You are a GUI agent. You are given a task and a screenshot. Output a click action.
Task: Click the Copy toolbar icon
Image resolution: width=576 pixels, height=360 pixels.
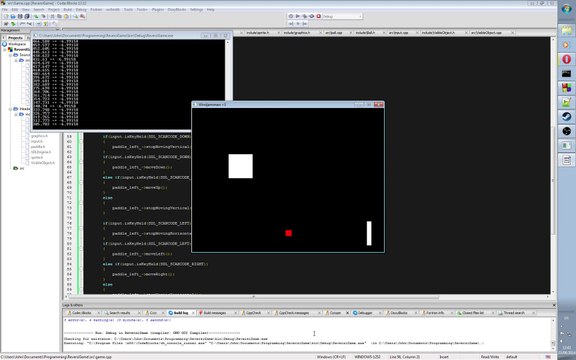[x=59, y=17]
